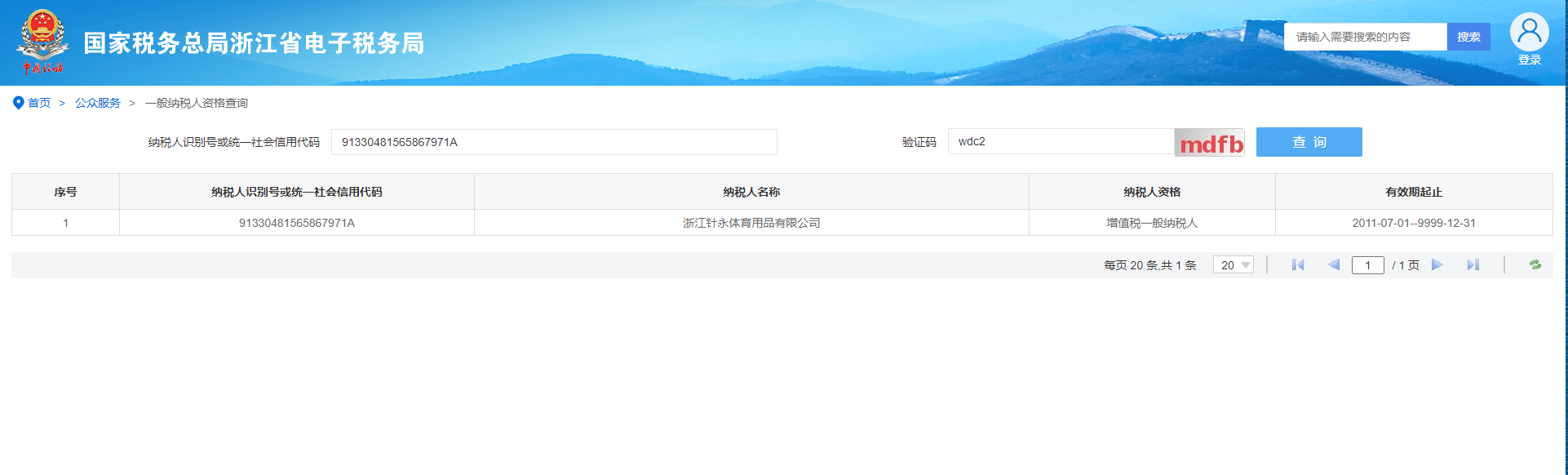Click the location pin home icon
Screen dimensions: 1568x475
(x=18, y=103)
